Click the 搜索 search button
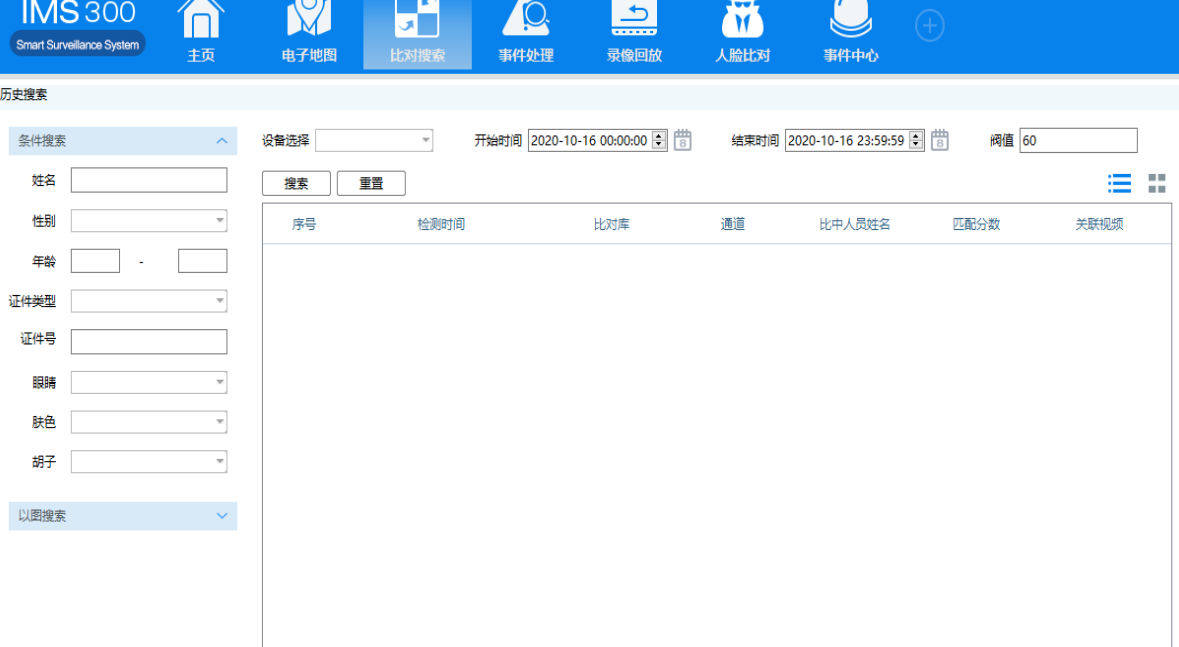1179x647 pixels. click(x=295, y=183)
